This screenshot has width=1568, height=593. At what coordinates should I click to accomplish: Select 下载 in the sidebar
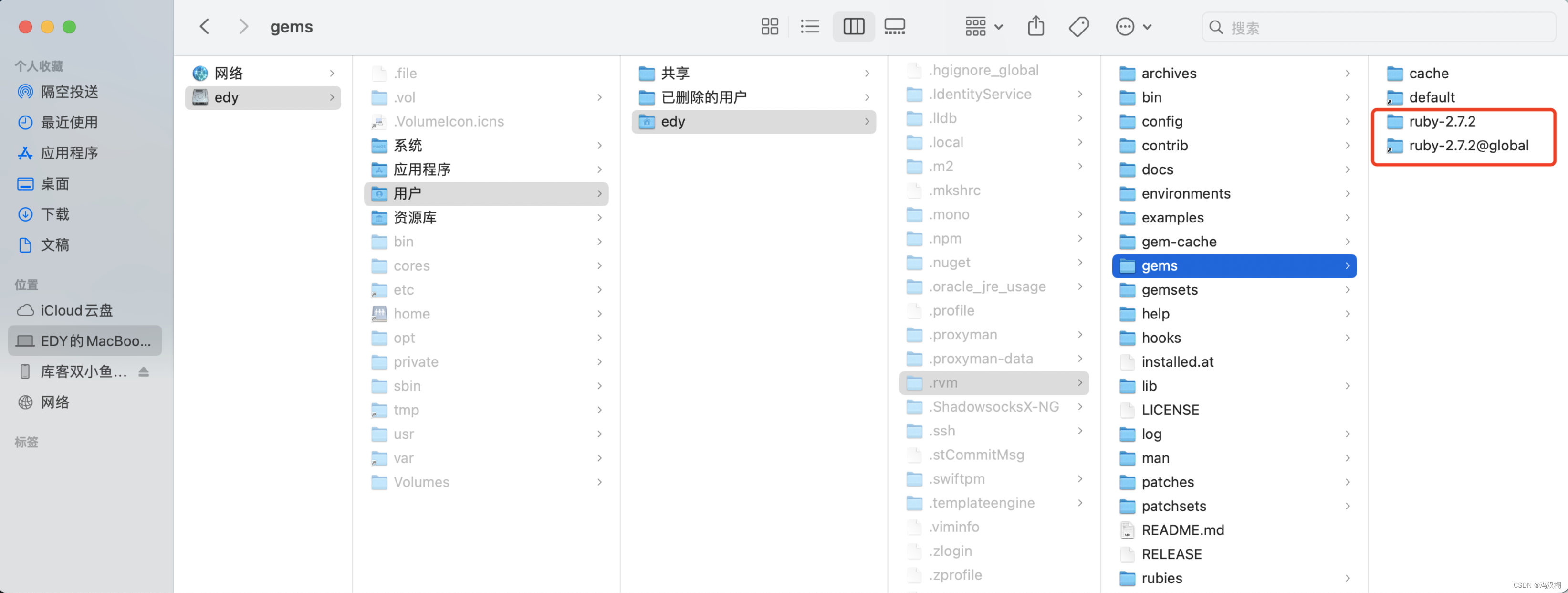pos(55,214)
